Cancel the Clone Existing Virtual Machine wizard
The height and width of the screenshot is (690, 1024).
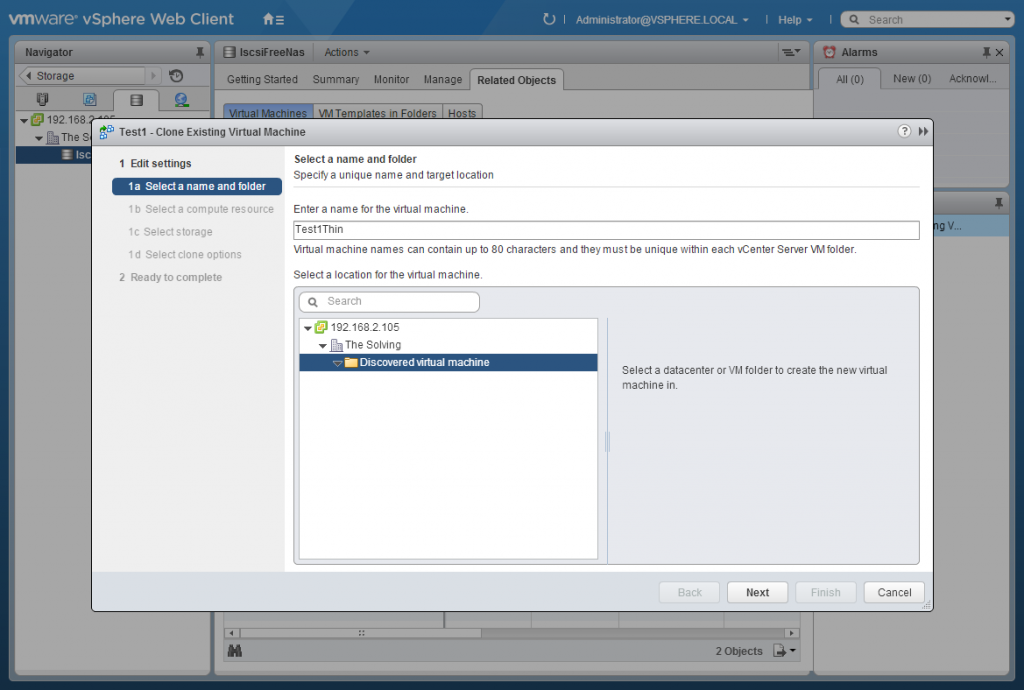(x=893, y=592)
